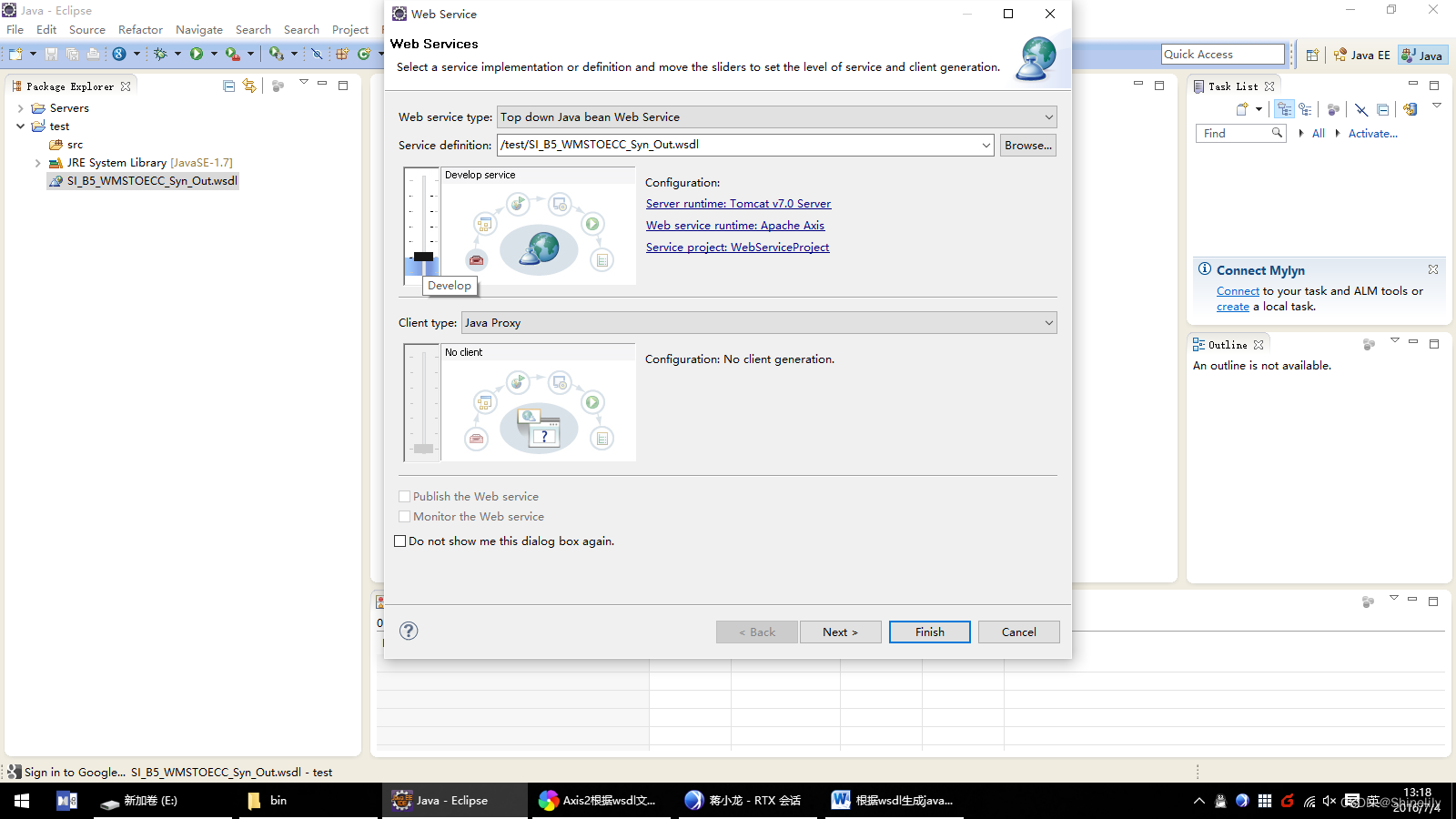The height and width of the screenshot is (819, 1456).
Task: Click the Save All icon in Eclipse toolbar
Action: click(72, 54)
